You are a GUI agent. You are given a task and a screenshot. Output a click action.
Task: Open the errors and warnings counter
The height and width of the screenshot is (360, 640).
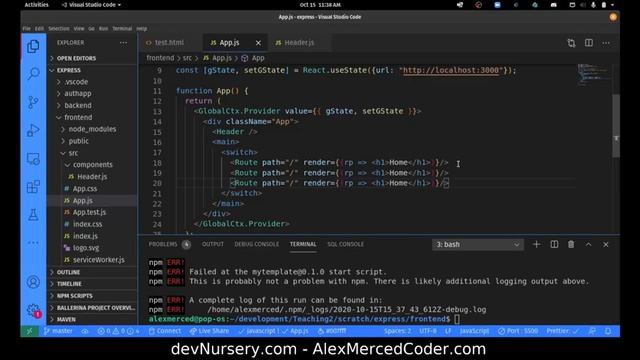pos(118,331)
